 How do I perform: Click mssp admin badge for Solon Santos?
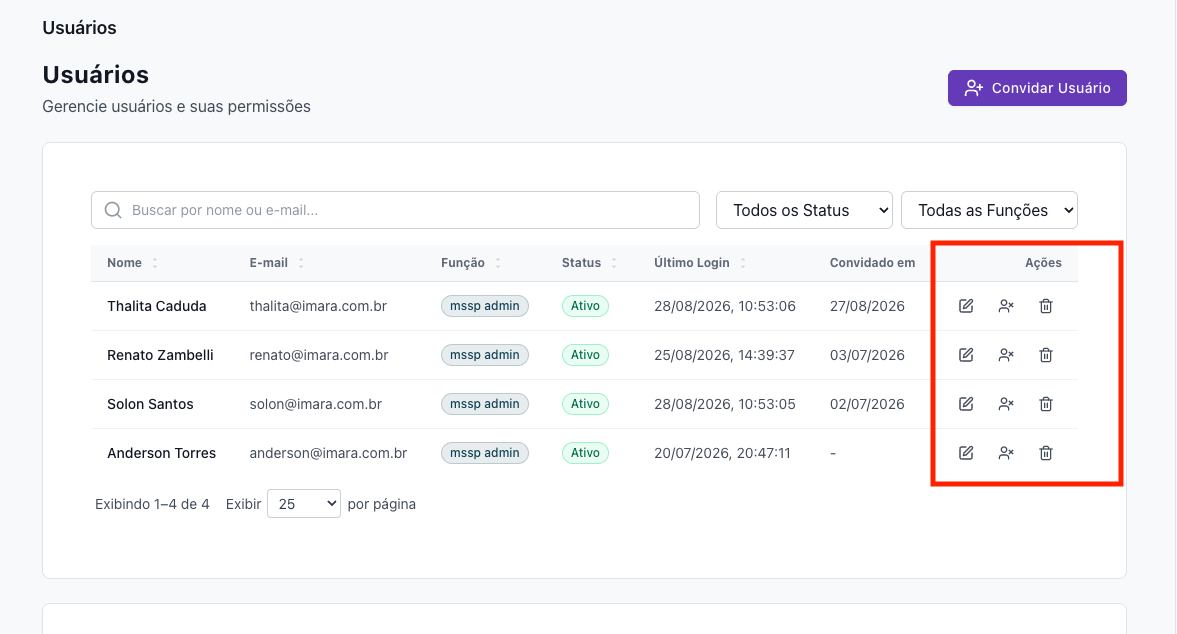pyautogui.click(x=485, y=404)
